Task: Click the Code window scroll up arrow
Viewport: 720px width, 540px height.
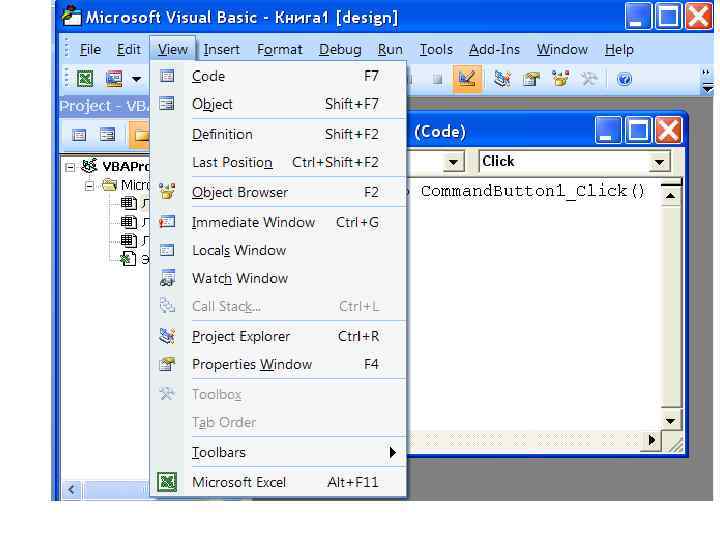Action: pos(670,196)
